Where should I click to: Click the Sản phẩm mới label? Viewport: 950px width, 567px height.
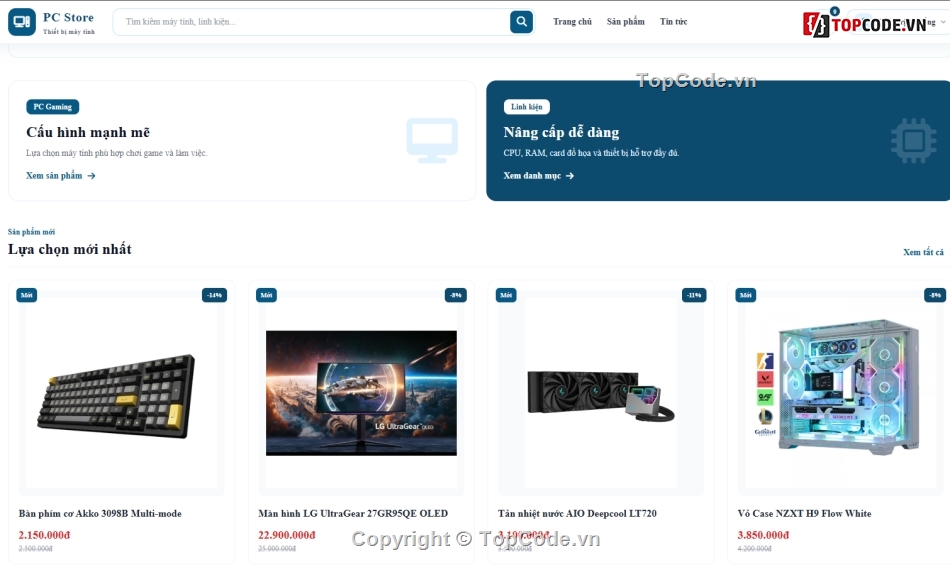point(32,232)
